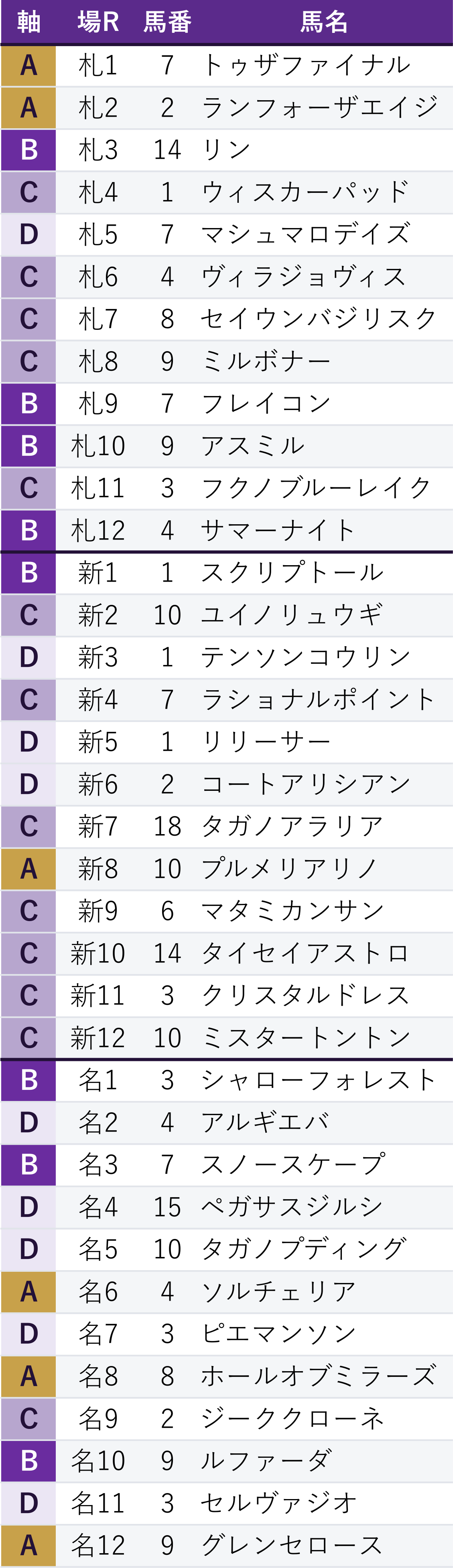Image resolution: width=453 pixels, height=1568 pixels.
Task: Select horse name ランフォーザエイジ
Action: pos(319,108)
